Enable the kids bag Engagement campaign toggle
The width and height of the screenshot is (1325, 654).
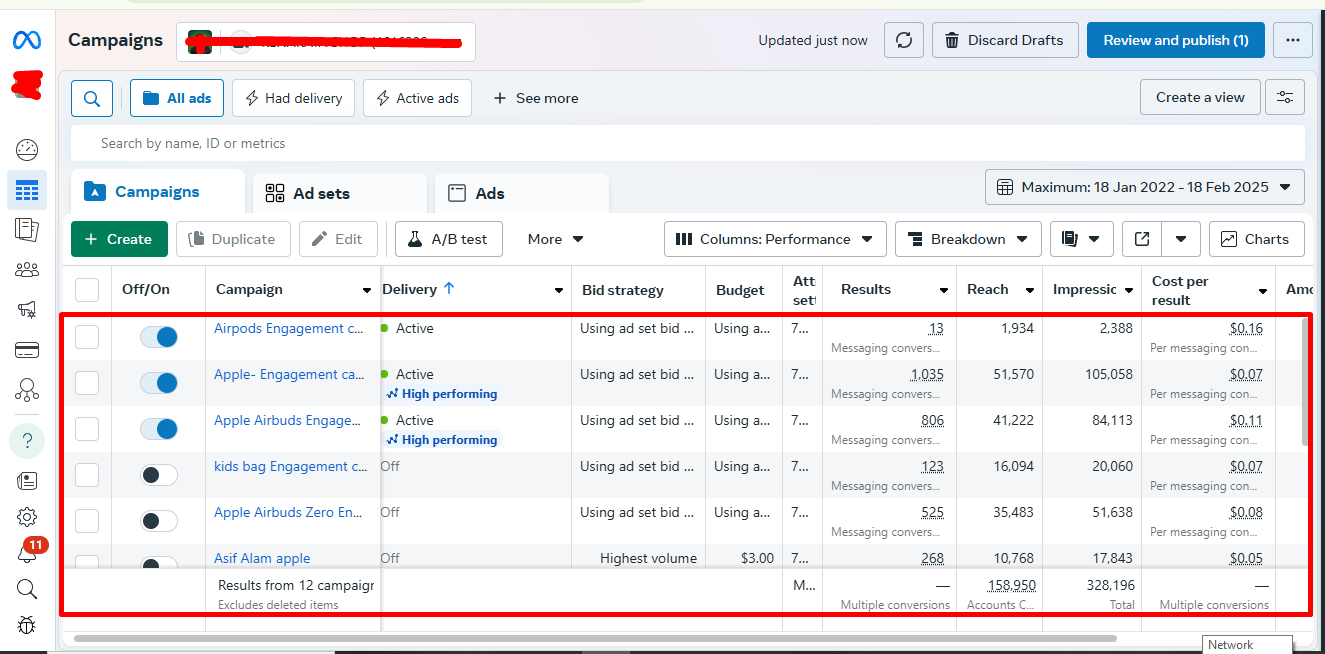[x=158, y=475]
